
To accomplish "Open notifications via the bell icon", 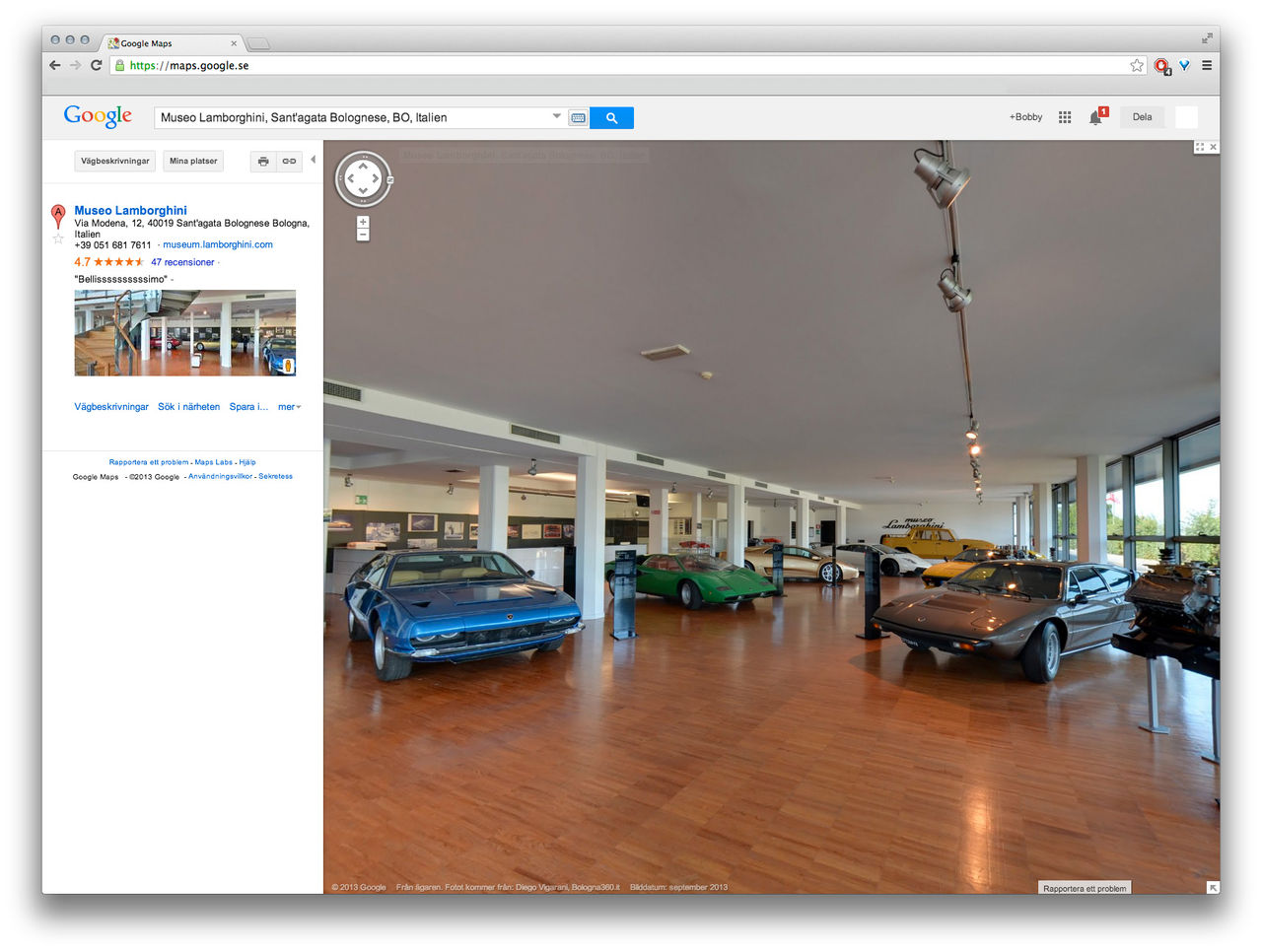I will 1095,116.
